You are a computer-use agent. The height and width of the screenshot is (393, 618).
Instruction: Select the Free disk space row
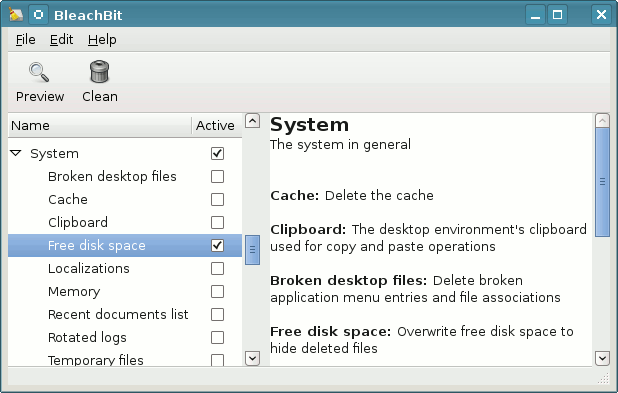click(x=125, y=245)
